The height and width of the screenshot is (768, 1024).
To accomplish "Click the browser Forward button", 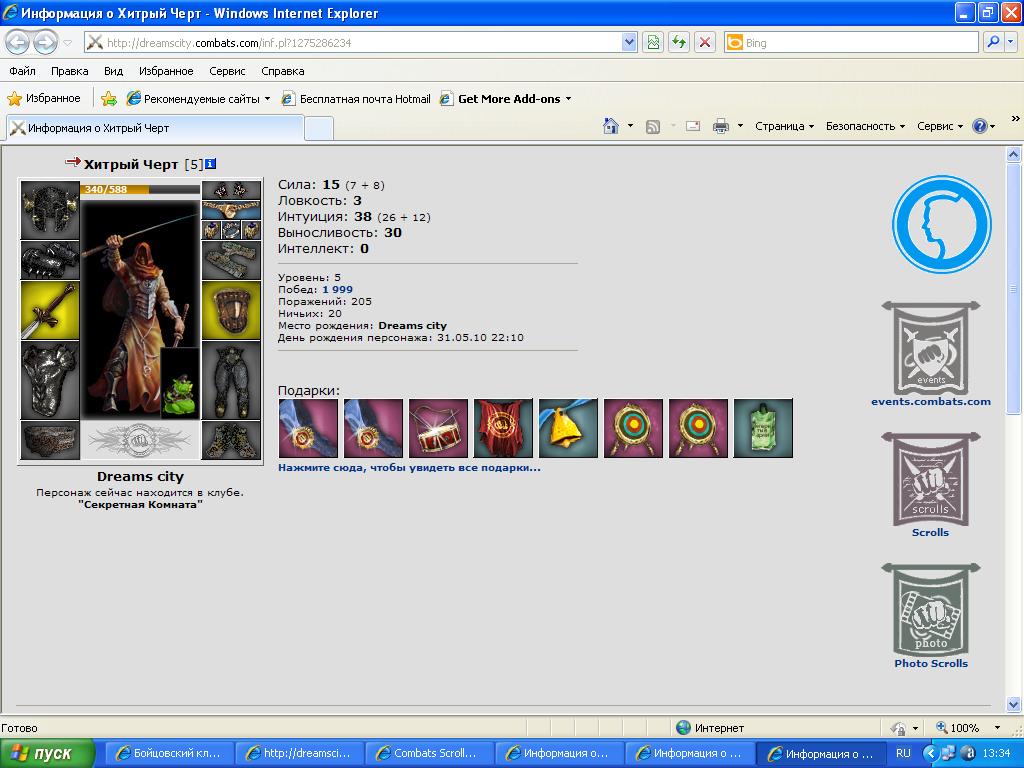I will coord(45,43).
